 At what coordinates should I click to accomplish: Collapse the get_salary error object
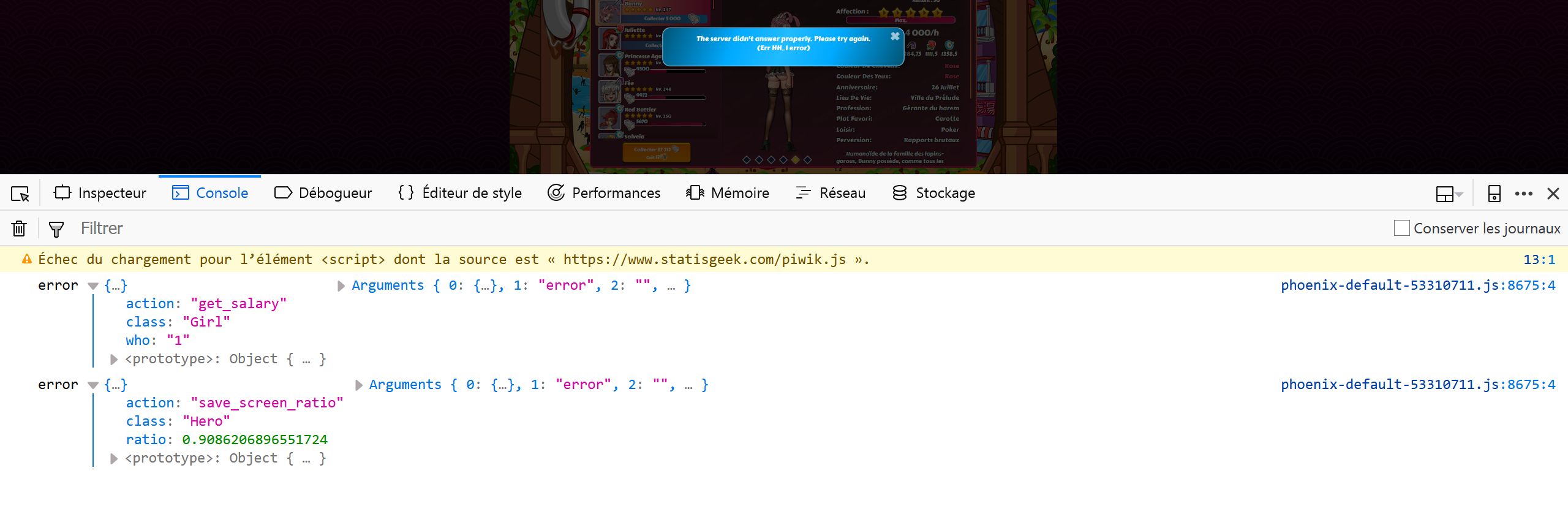coord(94,286)
